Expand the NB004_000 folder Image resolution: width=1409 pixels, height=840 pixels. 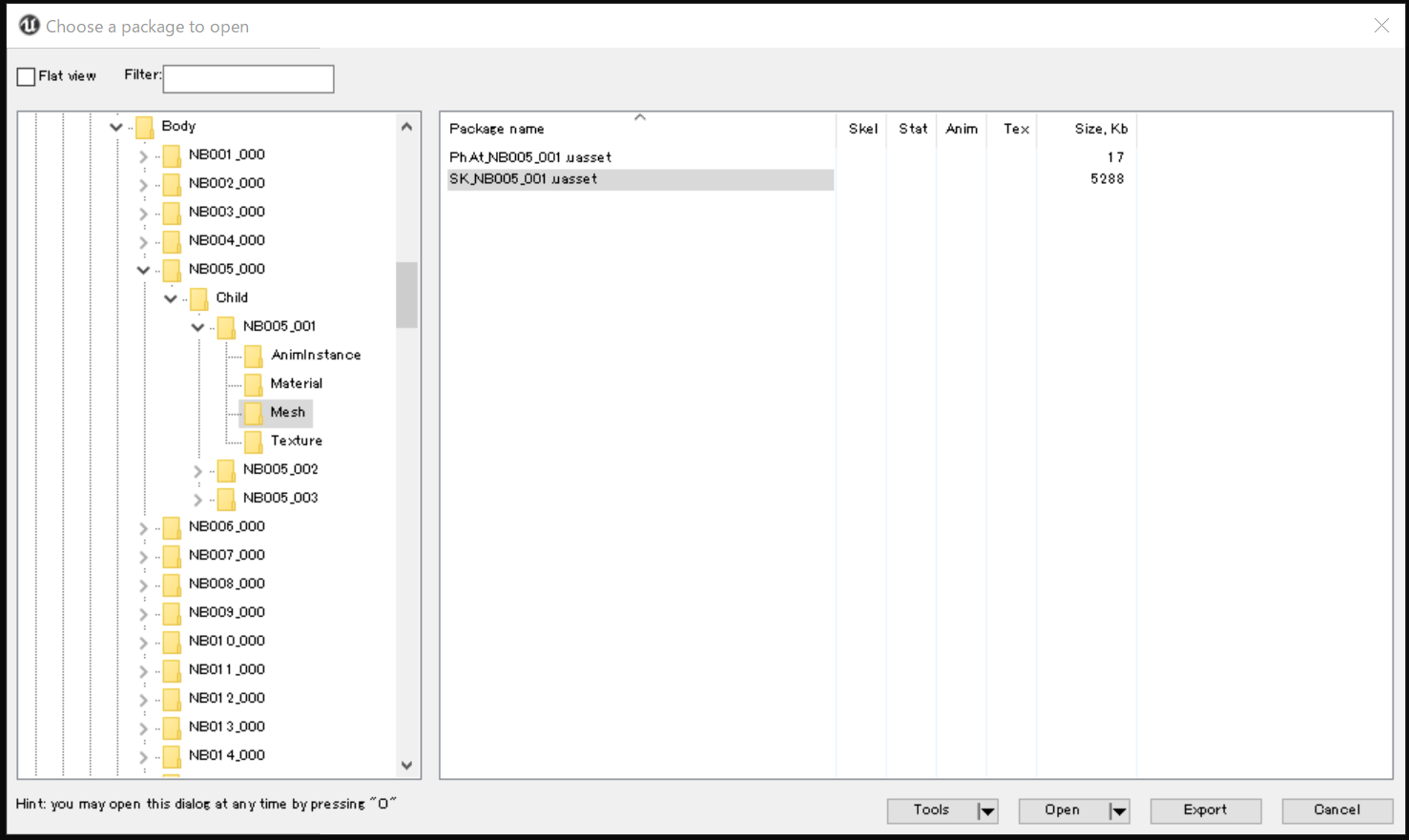(143, 241)
